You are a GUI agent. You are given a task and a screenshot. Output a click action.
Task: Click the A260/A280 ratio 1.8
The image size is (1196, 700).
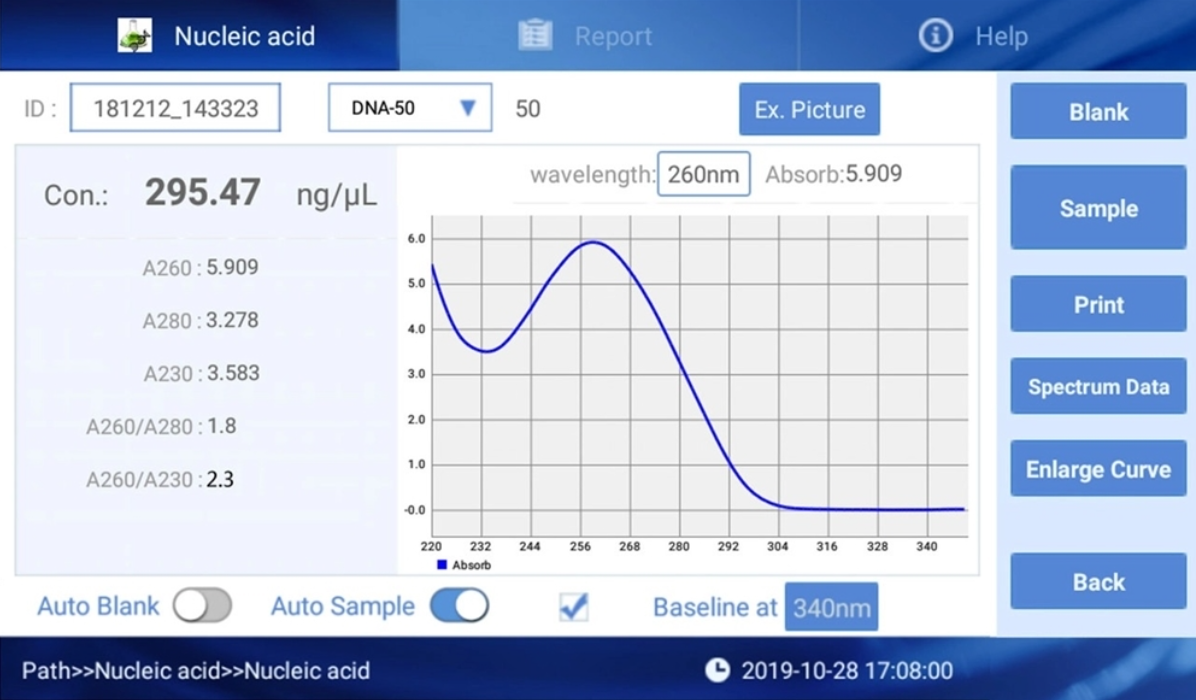coord(221,425)
